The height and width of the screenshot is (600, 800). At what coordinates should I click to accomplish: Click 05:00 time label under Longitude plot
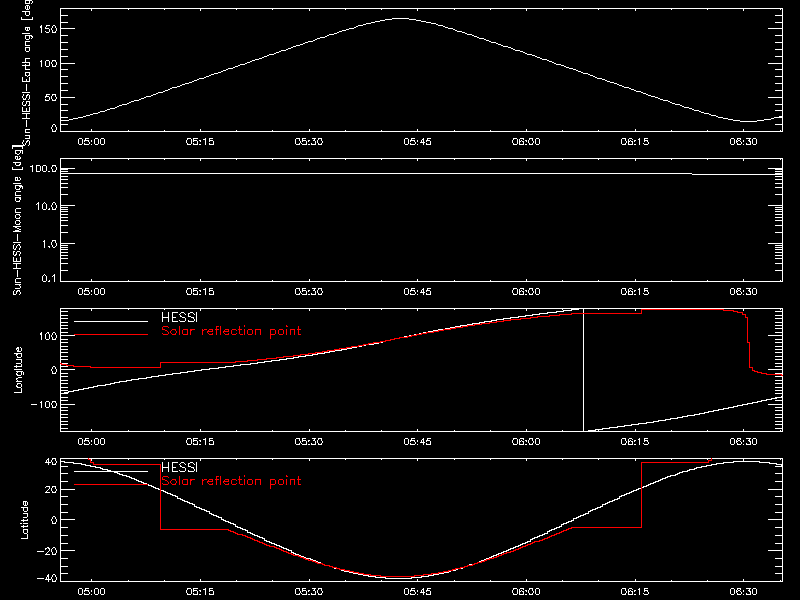tap(91, 442)
